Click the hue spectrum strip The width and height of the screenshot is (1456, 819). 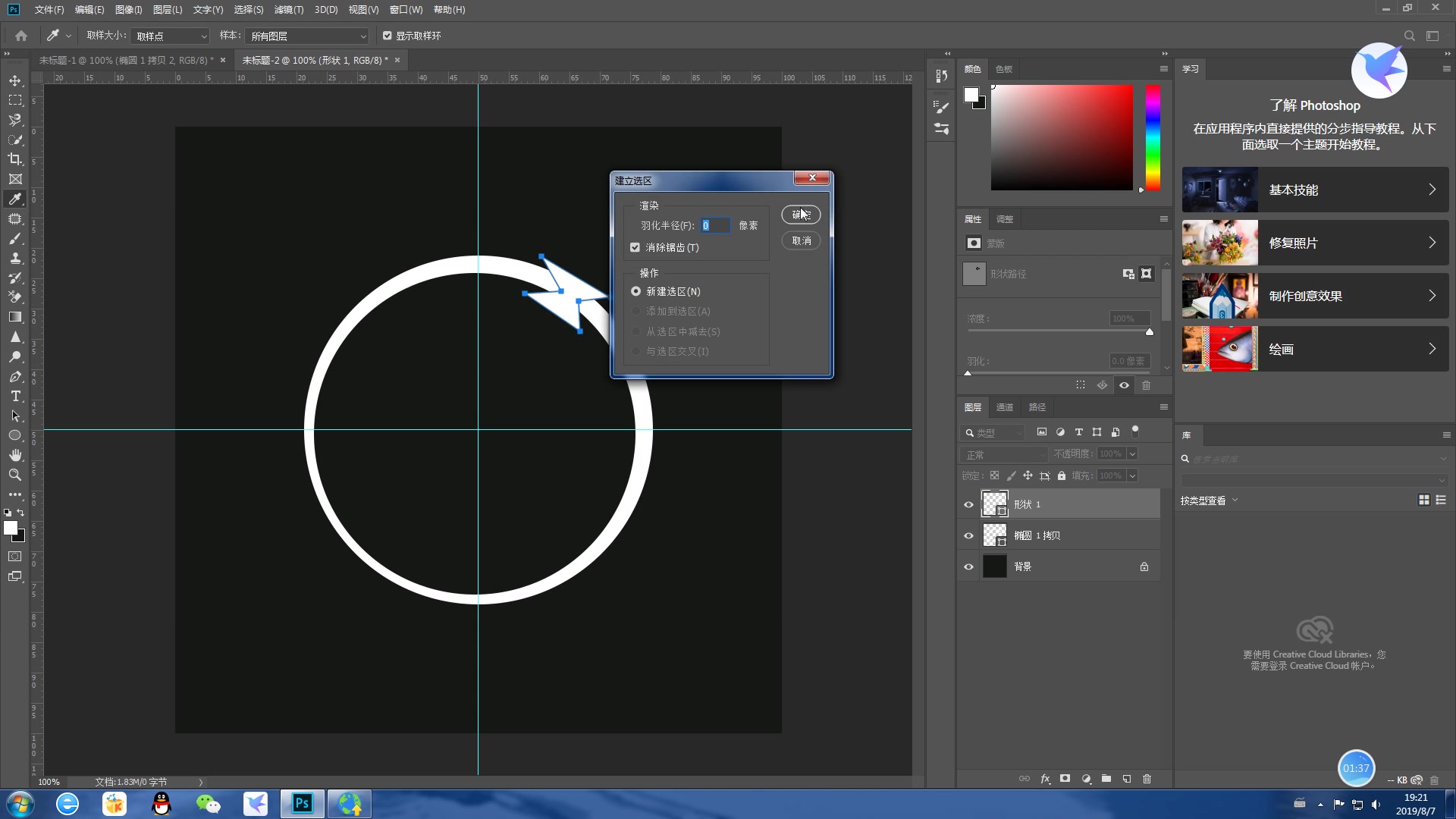(x=1153, y=136)
